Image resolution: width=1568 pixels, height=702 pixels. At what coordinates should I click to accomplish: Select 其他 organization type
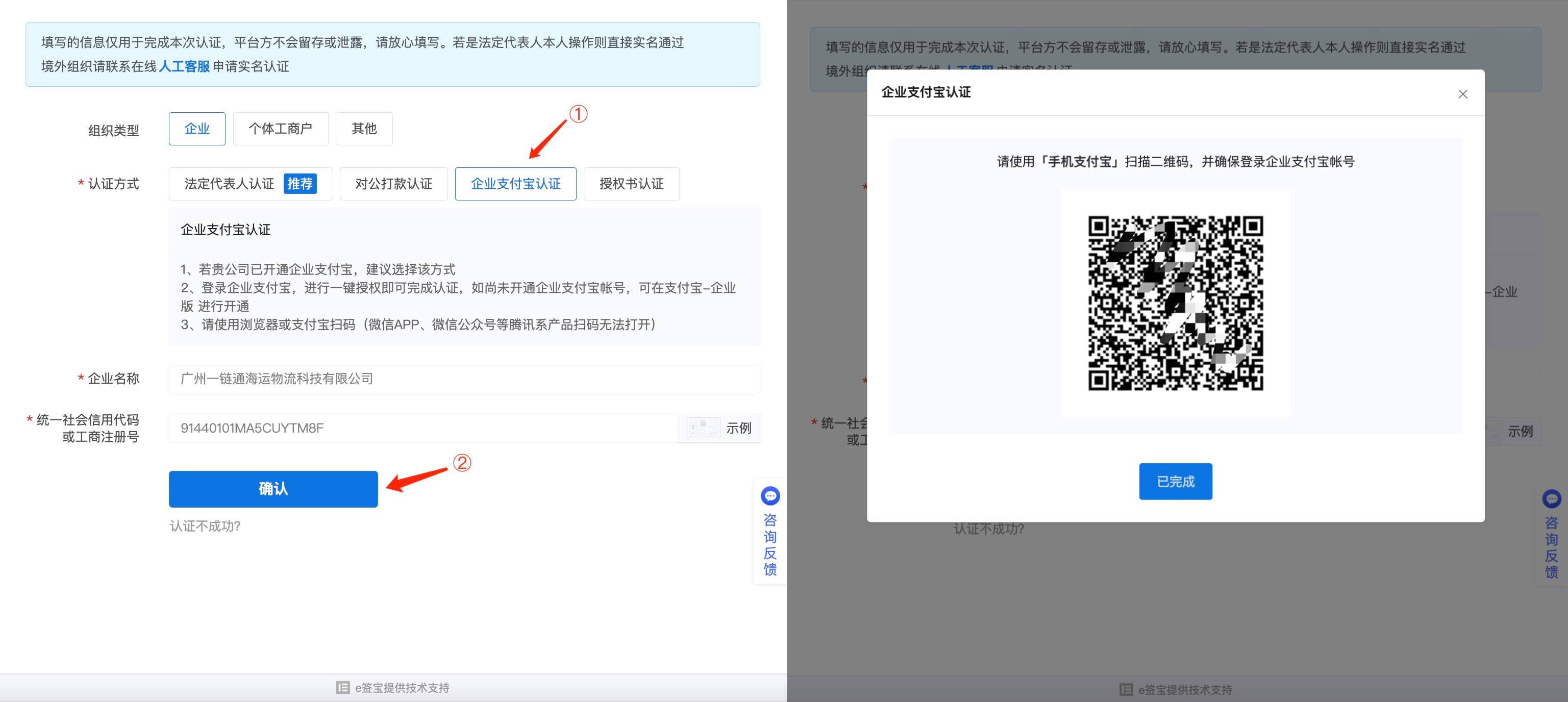point(364,129)
